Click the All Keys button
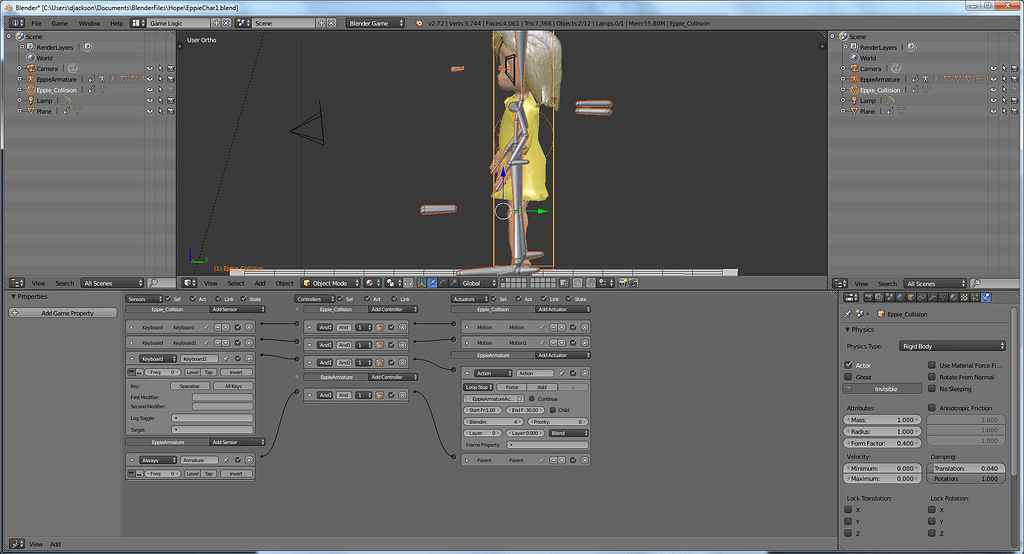1024x554 pixels. [233, 386]
